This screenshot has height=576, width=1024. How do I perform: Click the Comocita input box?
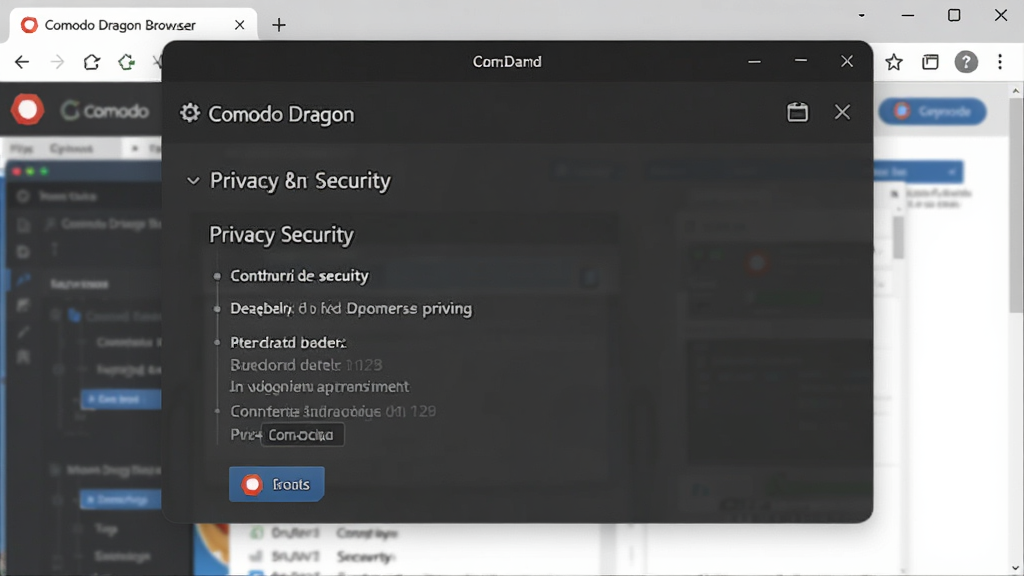coord(302,435)
